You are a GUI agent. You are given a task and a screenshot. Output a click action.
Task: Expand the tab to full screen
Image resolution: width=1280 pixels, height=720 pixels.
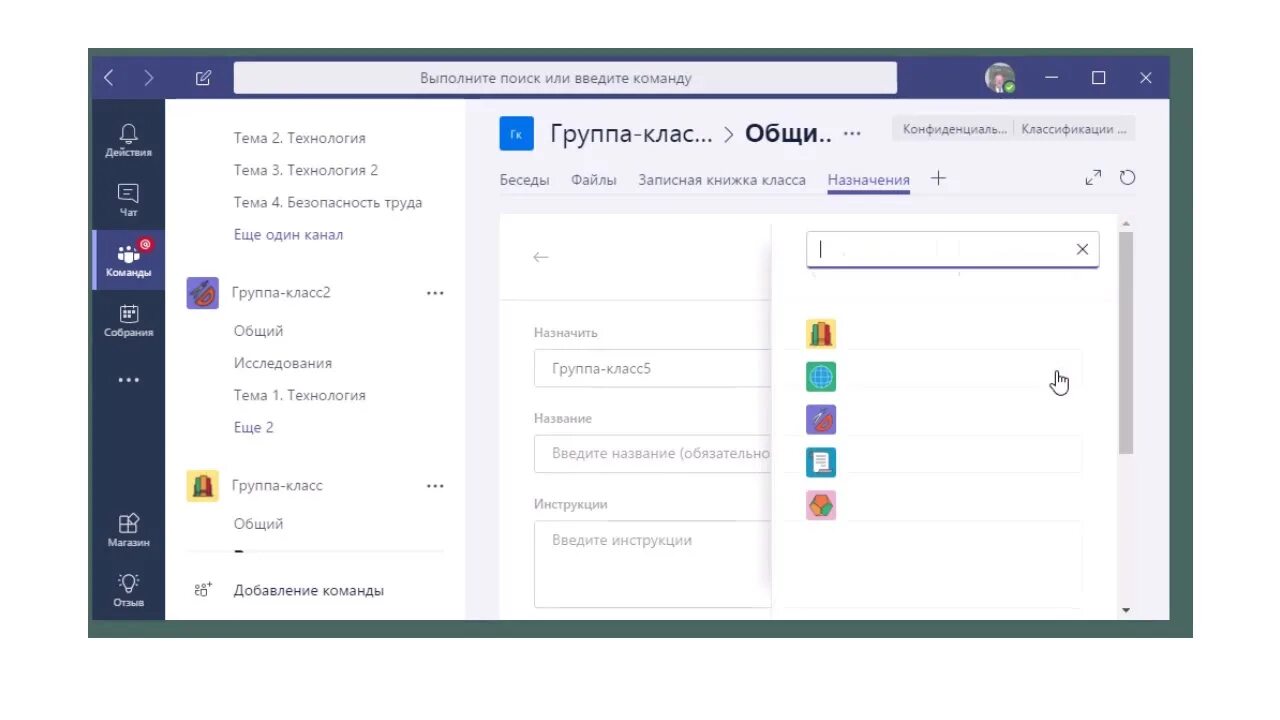click(1093, 178)
